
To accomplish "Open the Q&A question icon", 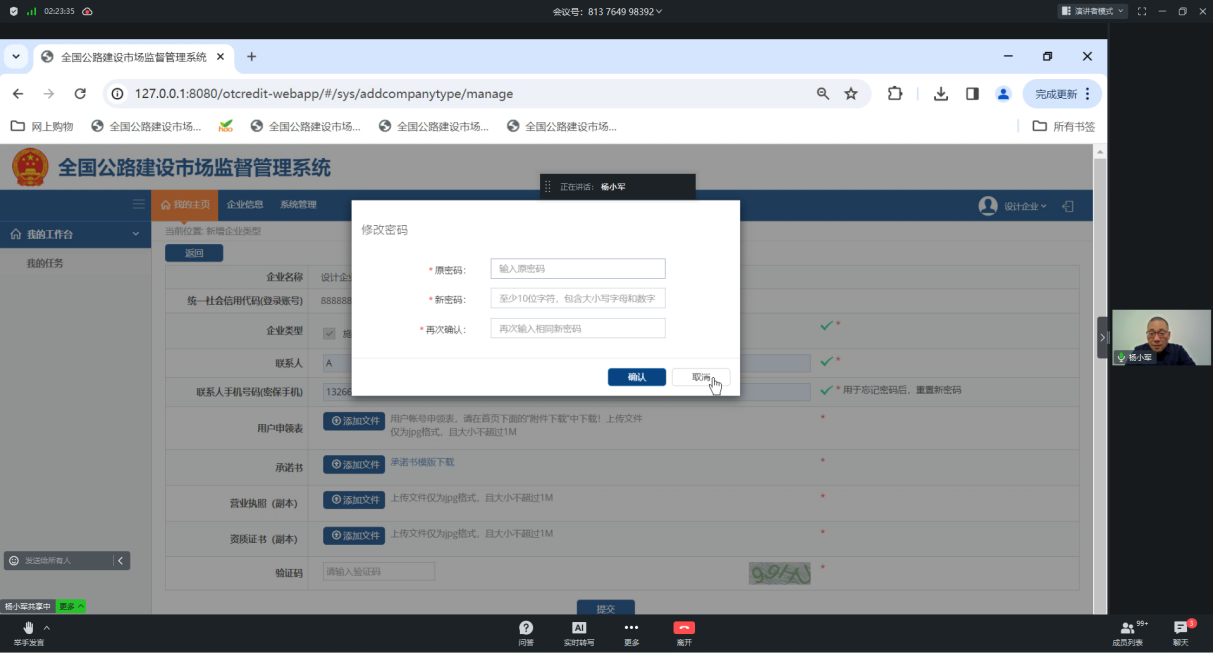I will (526, 628).
